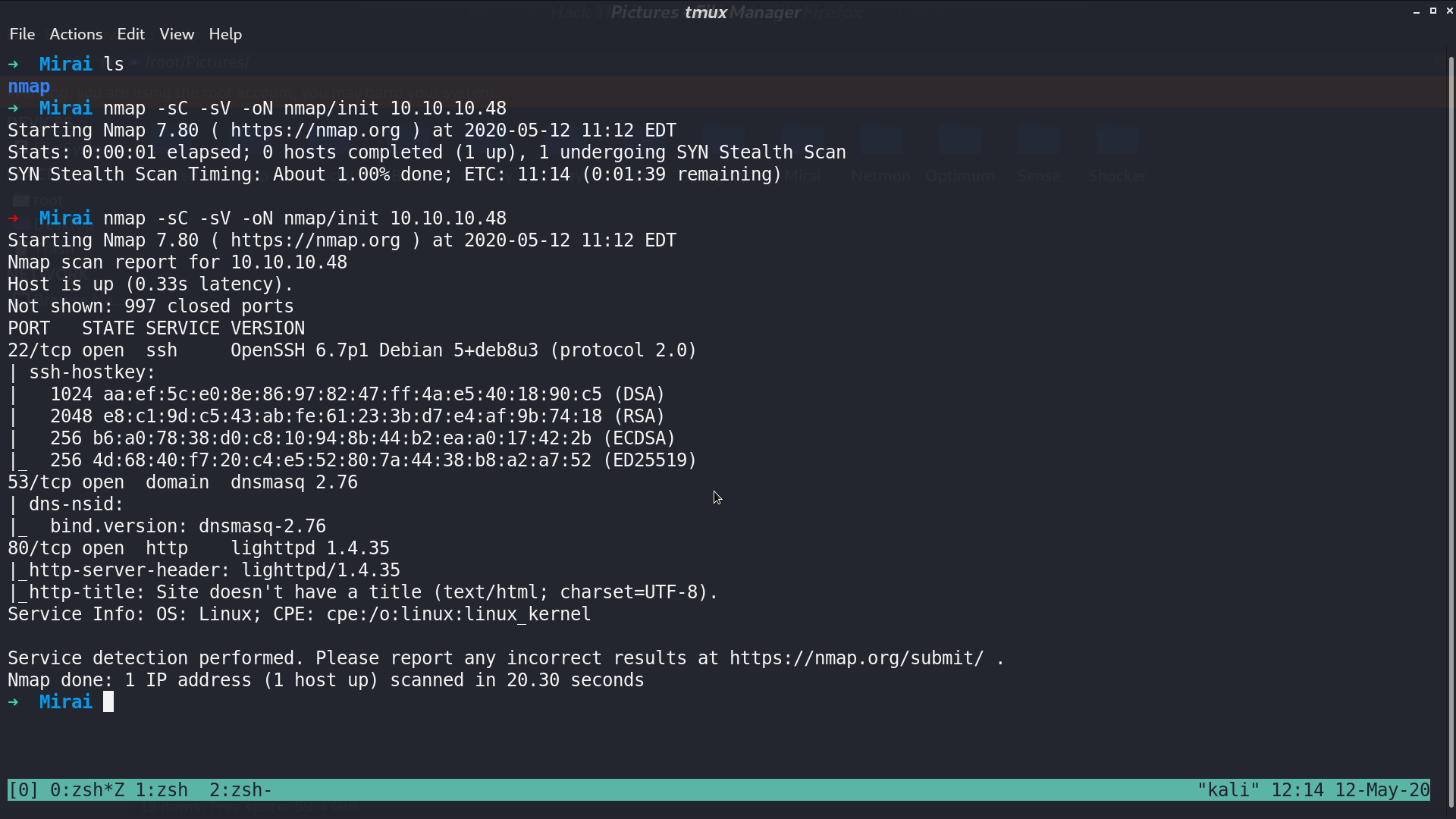Click the terminal vertical scrollbar
The image size is (1456, 819).
(x=1451, y=432)
